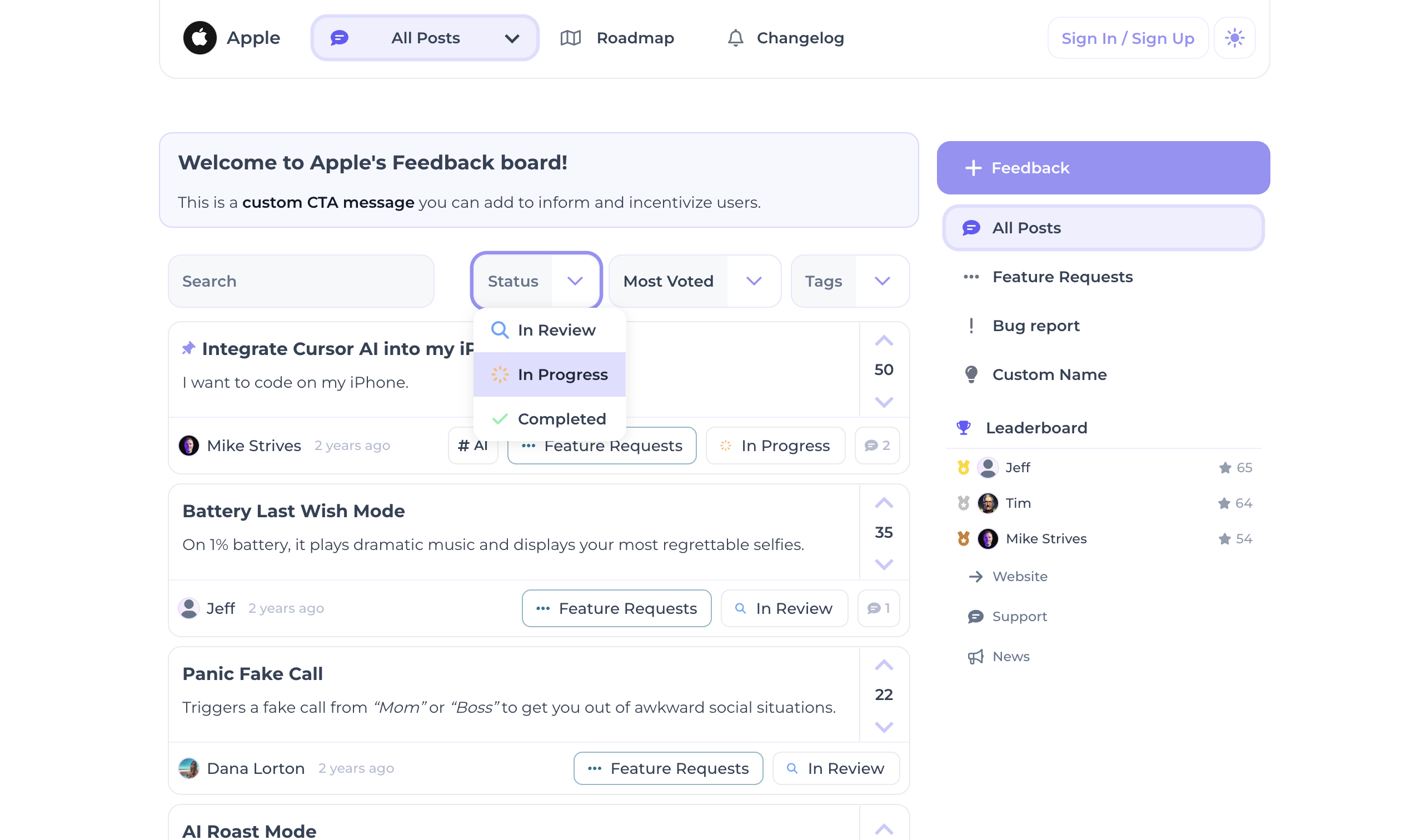Click the star icon beside Tim's 64 score
This screenshot has width=1416, height=840.
[1224, 503]
